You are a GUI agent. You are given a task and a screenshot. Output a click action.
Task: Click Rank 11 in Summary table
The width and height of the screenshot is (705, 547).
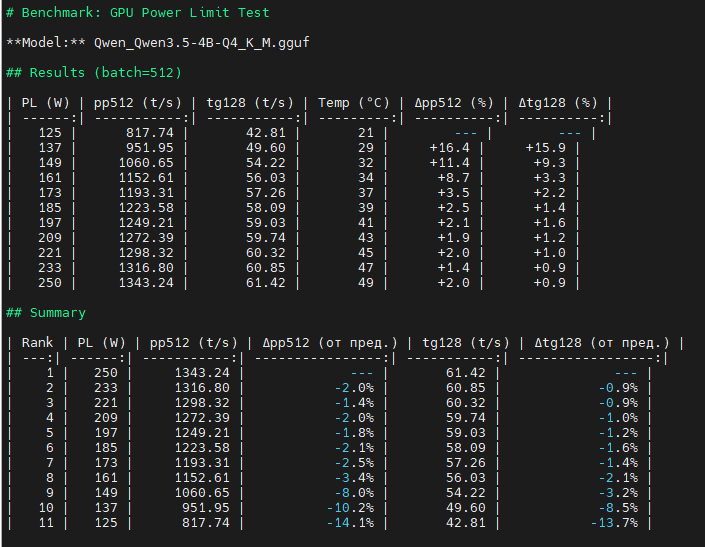(x=46, y=523)
